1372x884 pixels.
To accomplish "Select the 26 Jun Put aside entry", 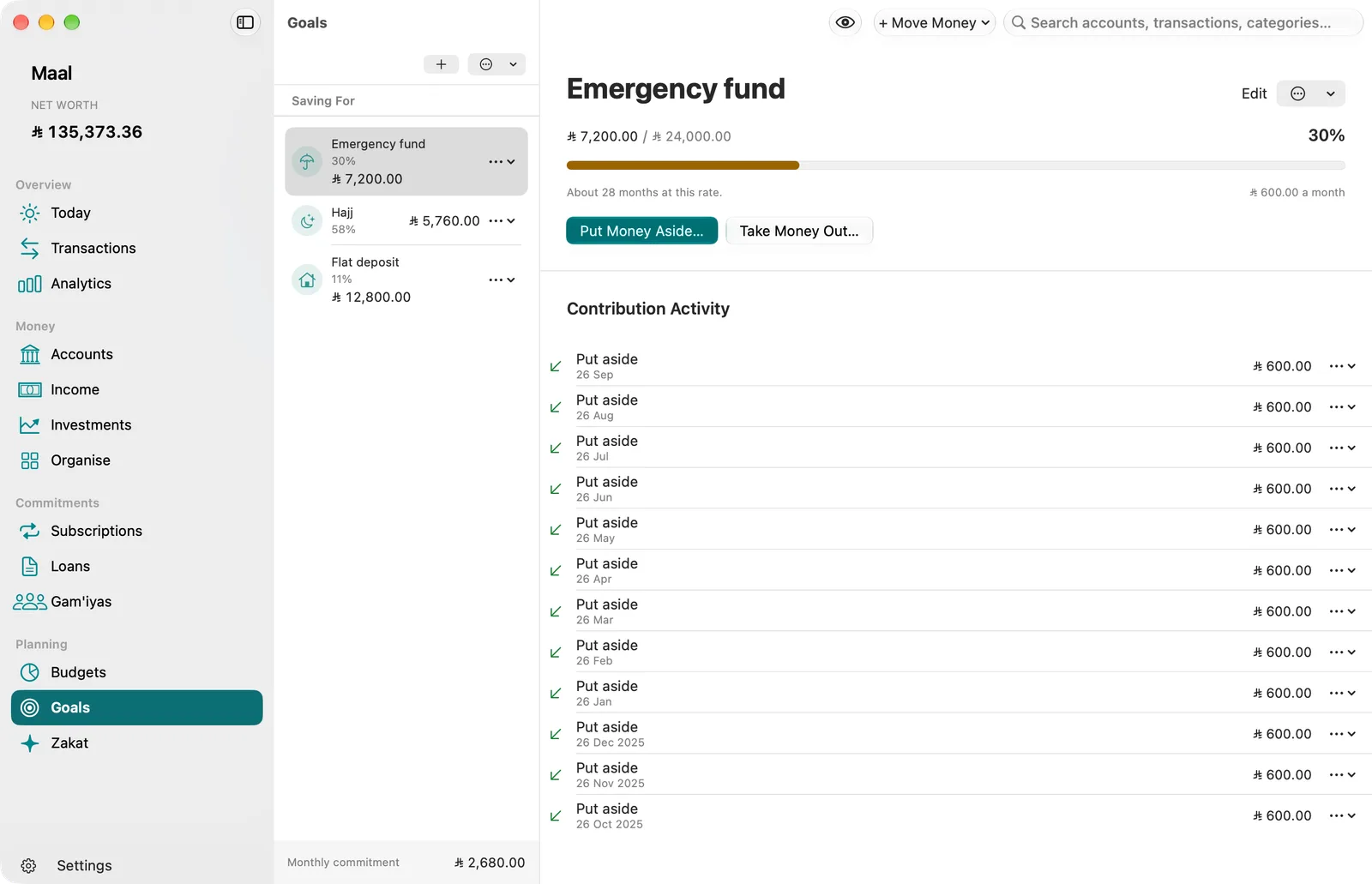I will 955,489.
